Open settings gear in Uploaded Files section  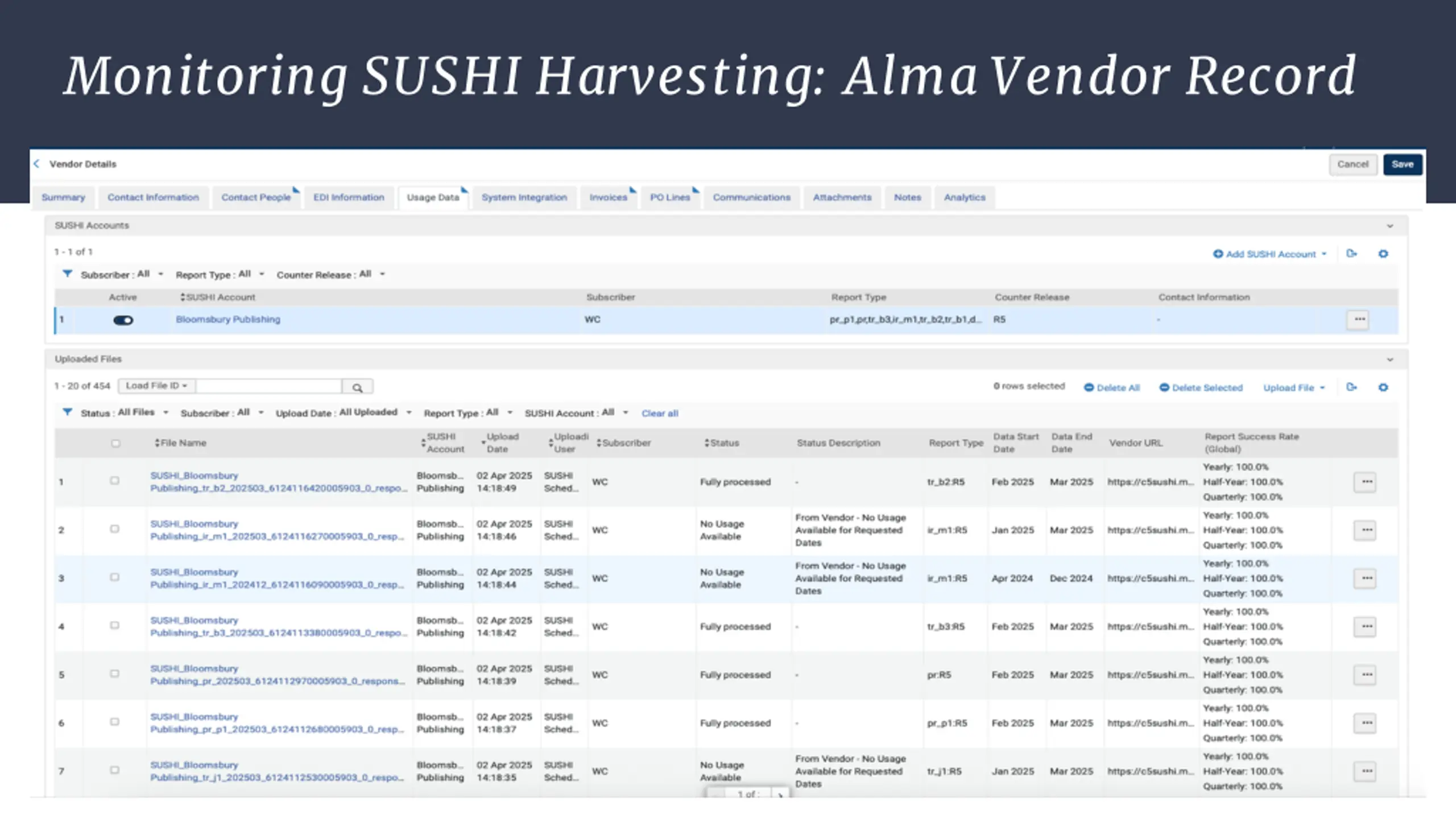1383,387
